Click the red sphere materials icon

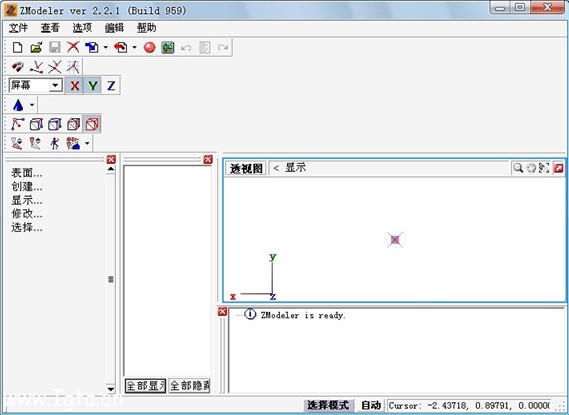point(150,48)
